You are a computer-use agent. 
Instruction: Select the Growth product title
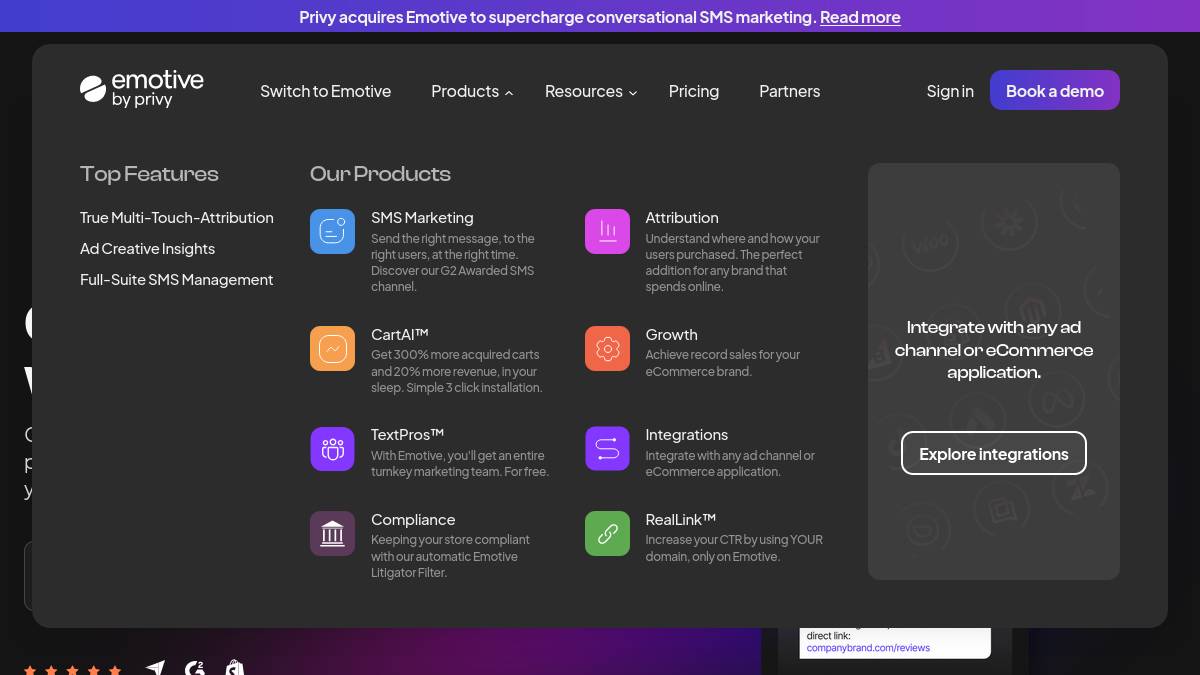click(x=671, y=334)
